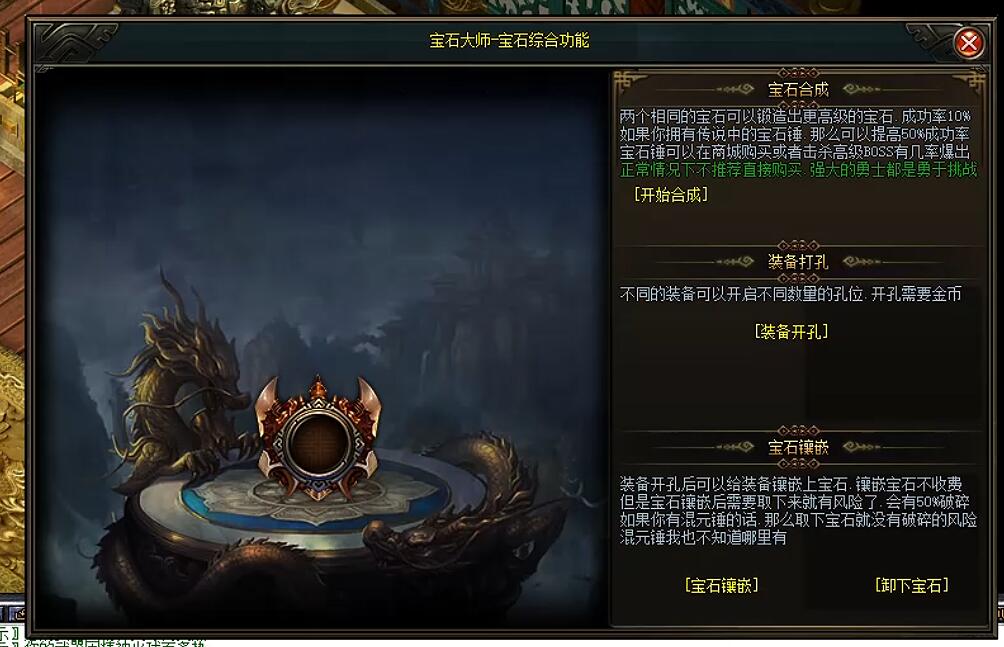Click the 宝石大师-宝石综合功能 title bar
Viewport: 1004px width, 647px height.
[x=509, y=40]
